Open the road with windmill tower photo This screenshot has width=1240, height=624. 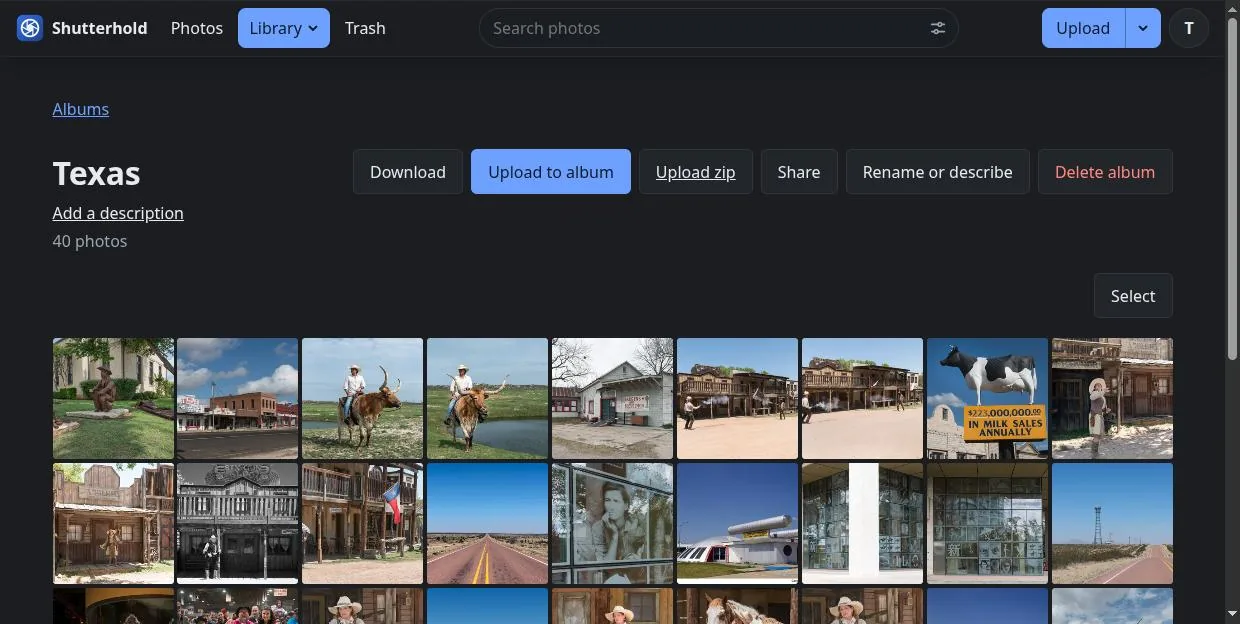(1113, 523)
